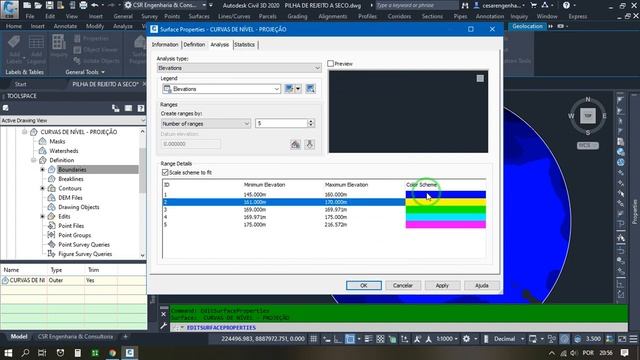Toggle drawing grid display in status bar
This screenshot has height=360, width=640.
pos(313,339)
